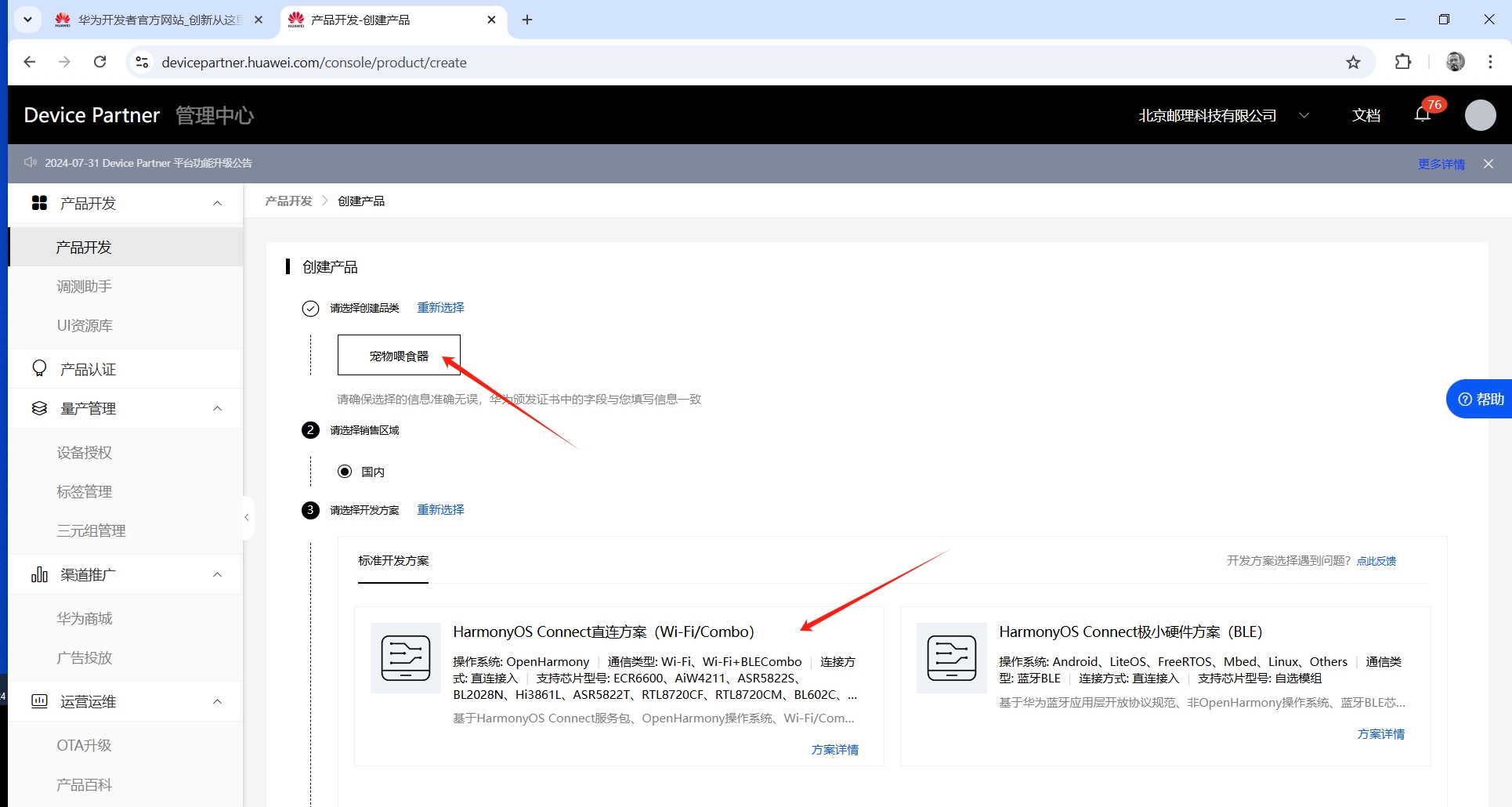Go forward to the next page
Viewport: 1512px width, 807px height.
tap(64, 62)
